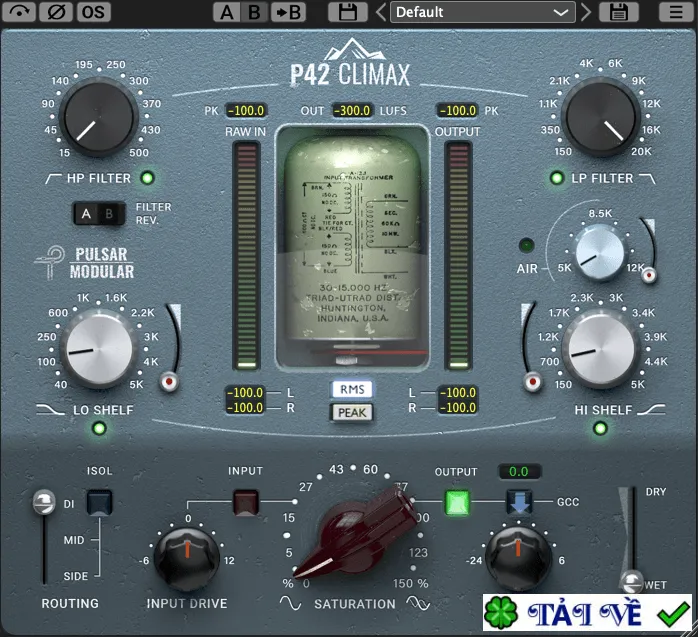698x637 pixels.
Task: Click the output L channel value
Action: pos(458,393)
